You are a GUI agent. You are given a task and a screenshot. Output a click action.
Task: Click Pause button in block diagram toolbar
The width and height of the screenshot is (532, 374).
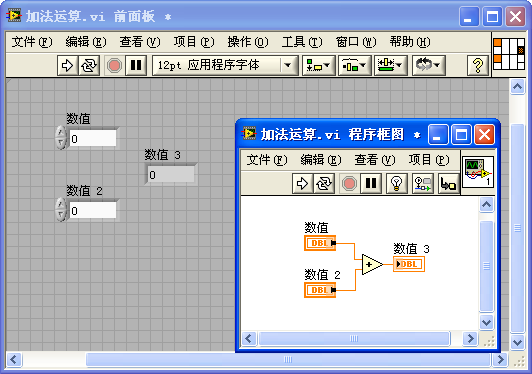(x=371, y=184)
